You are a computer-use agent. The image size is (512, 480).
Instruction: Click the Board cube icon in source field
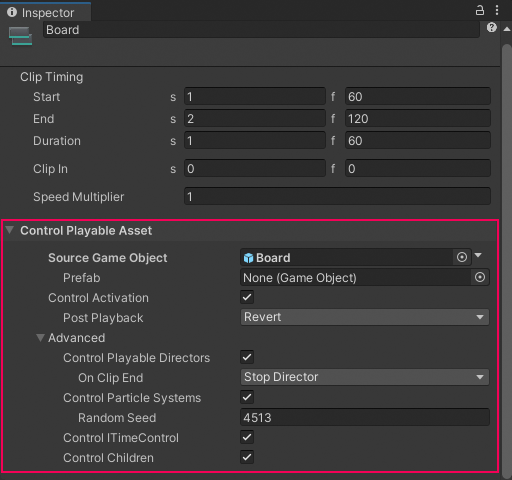click(248, 258)
